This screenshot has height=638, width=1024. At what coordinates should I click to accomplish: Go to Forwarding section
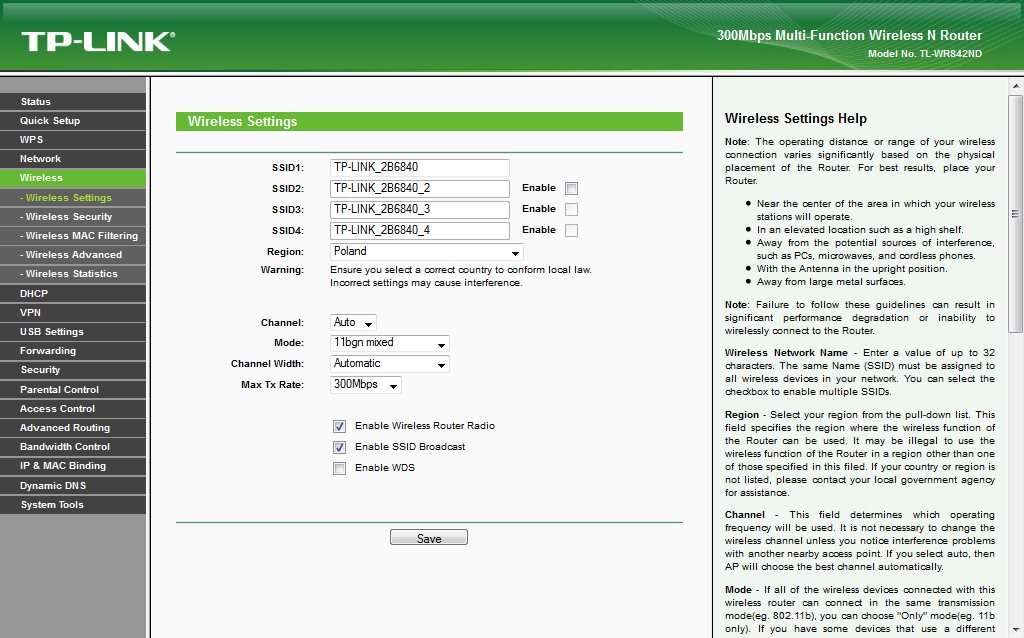coord(72,351)
